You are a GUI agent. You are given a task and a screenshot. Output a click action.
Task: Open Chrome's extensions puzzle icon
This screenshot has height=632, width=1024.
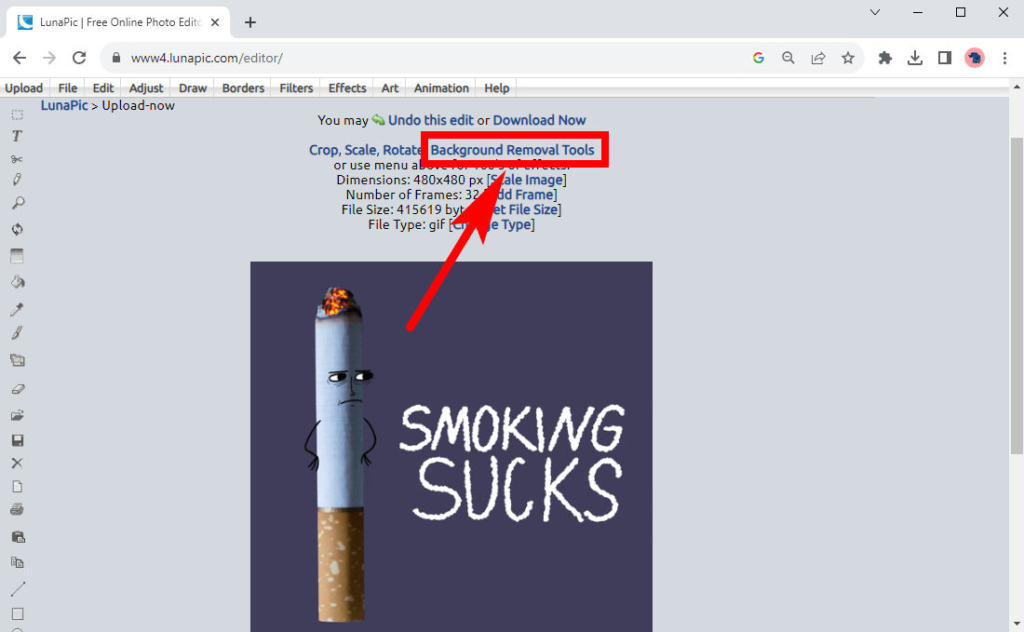pyautogui.click(x=884, y=58)
